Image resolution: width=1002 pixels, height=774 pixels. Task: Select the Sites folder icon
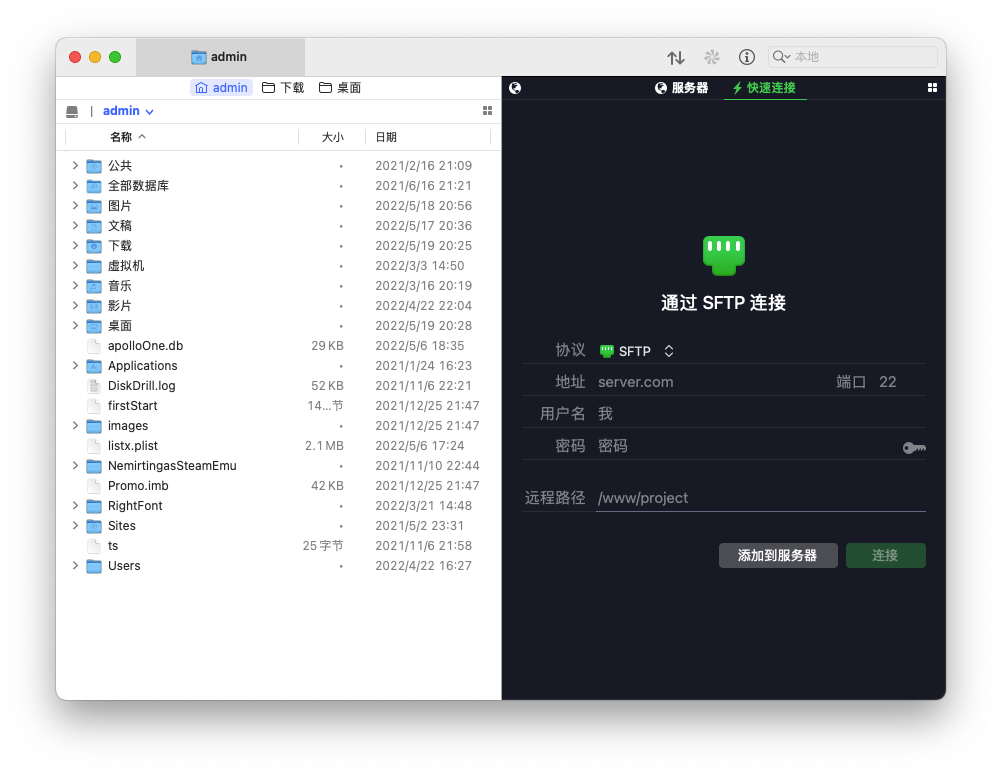[x=94, y=526]
